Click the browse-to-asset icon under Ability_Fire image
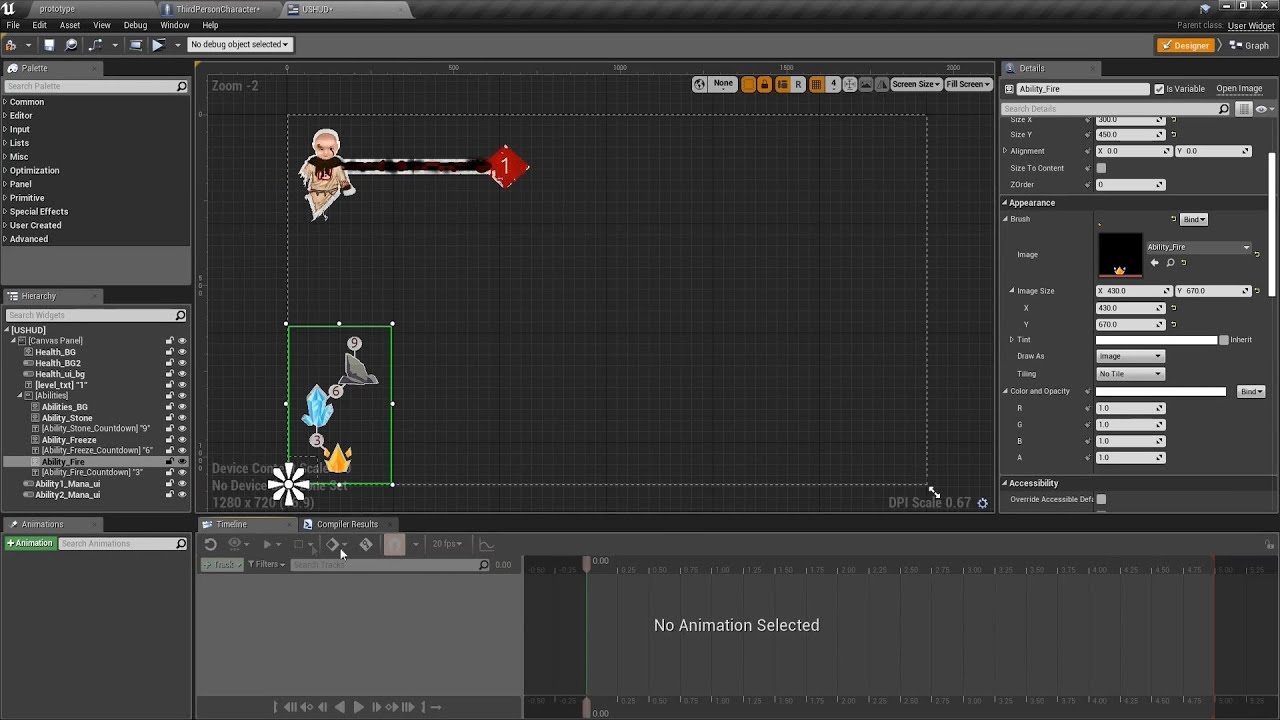The height and width of the screenshot is (720, 1280). 1170,263
